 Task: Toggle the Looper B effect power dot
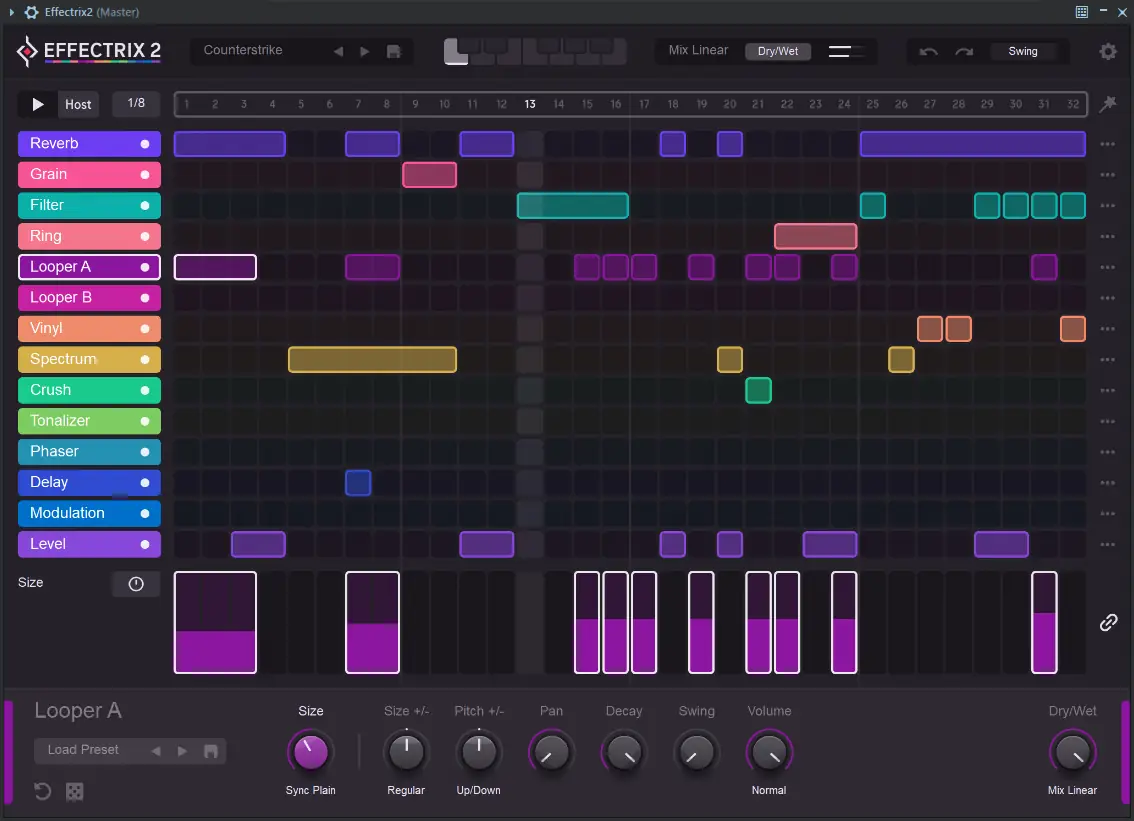pyautogui.click(x=145, y=298)
